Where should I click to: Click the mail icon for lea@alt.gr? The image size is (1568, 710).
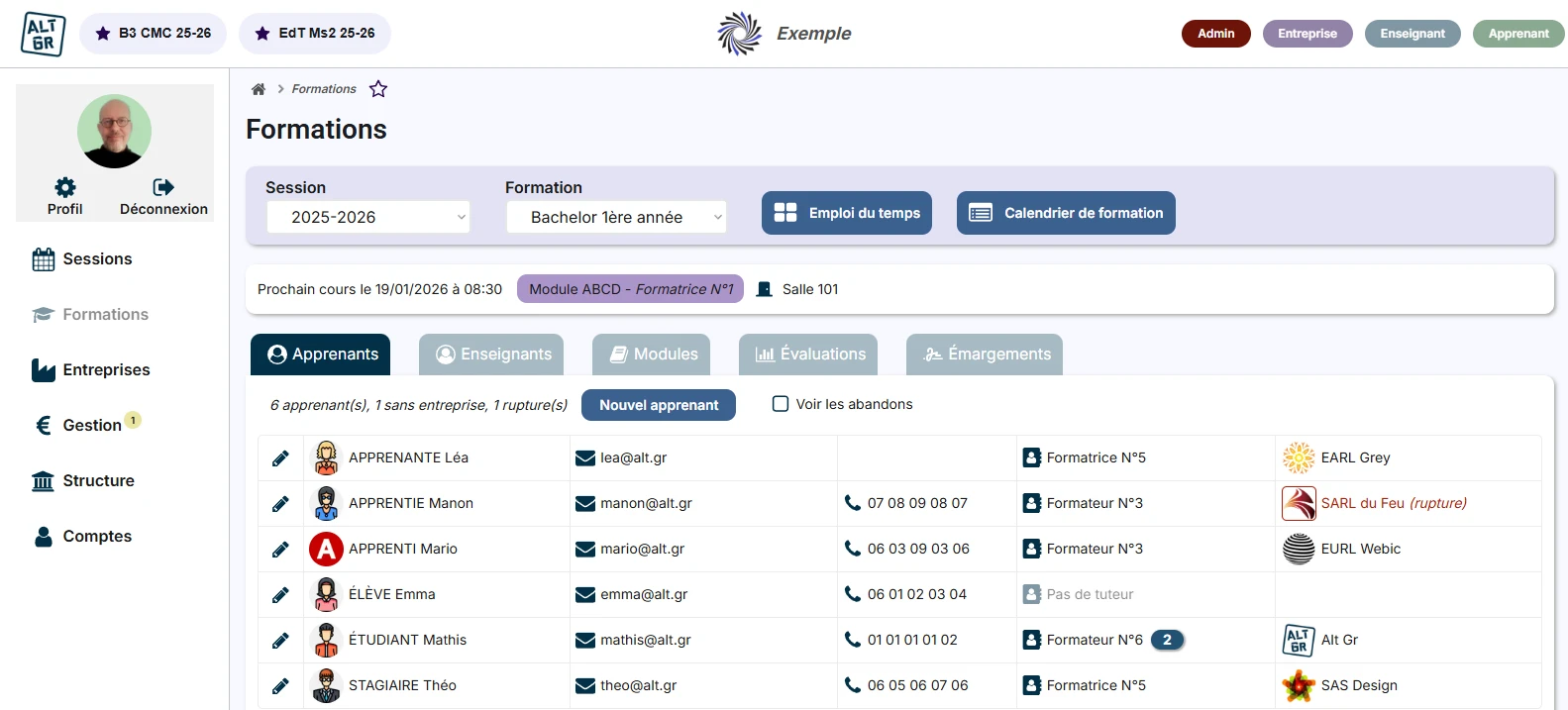(x=585, y=458)
